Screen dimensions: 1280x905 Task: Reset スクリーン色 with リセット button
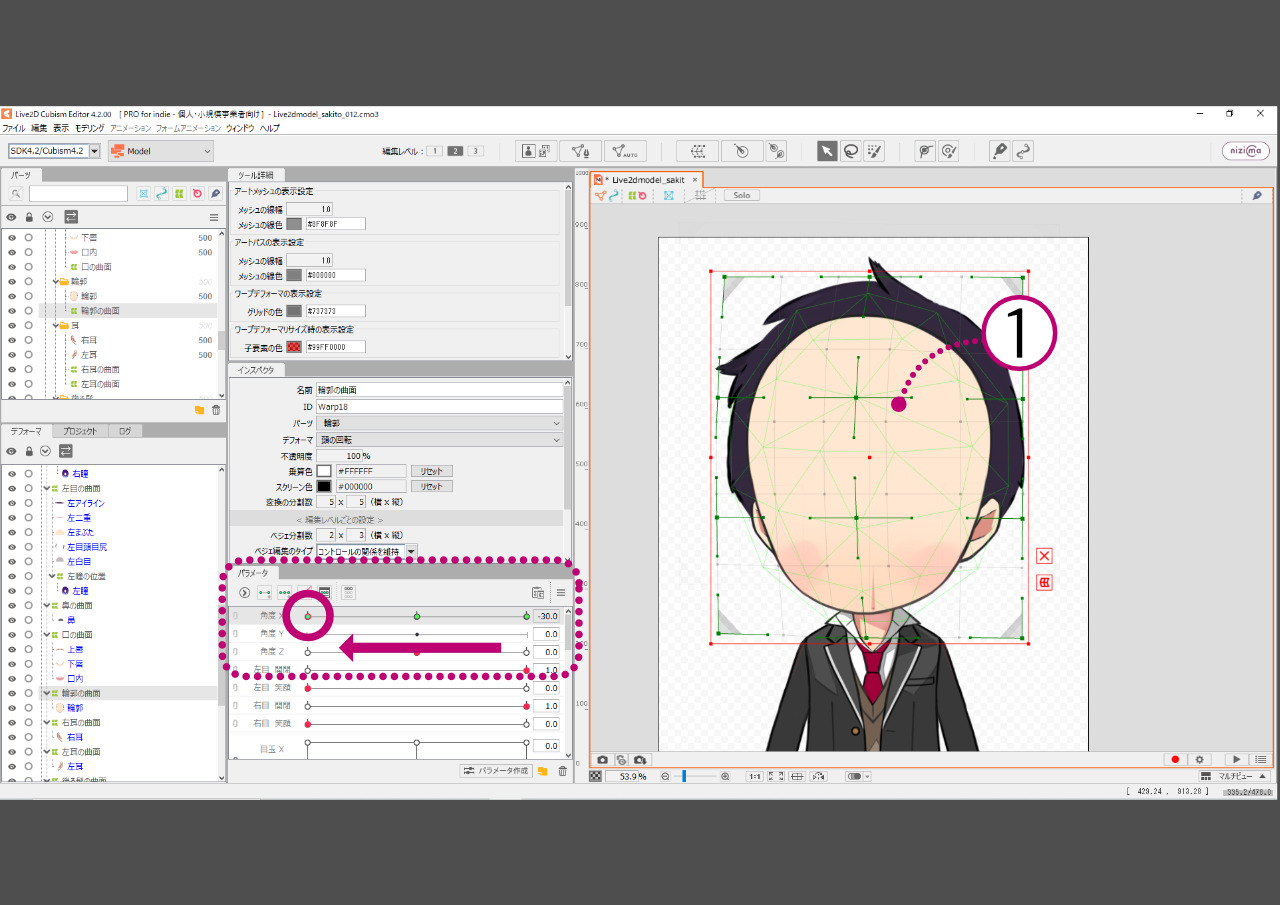(431, 486)
